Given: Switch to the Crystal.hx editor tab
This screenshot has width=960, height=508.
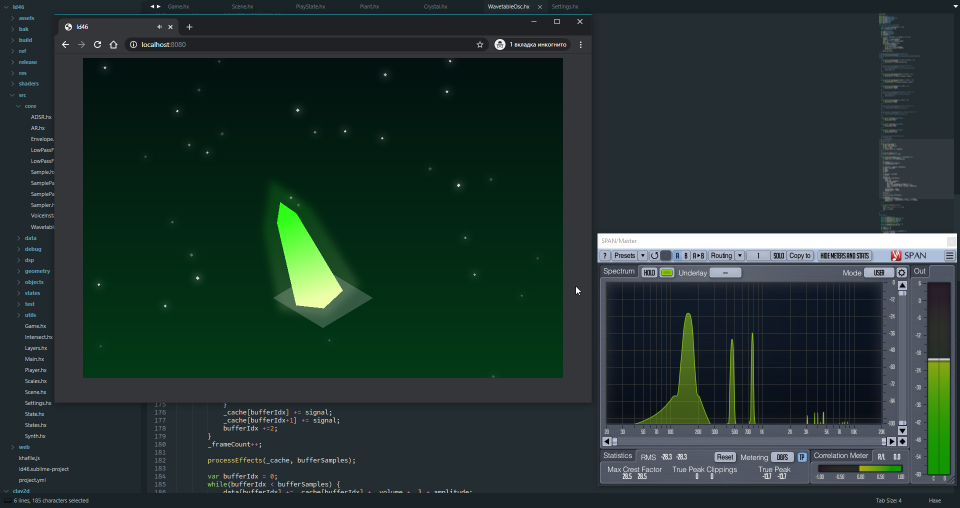Looking at the screenshot, I should 435,7.
